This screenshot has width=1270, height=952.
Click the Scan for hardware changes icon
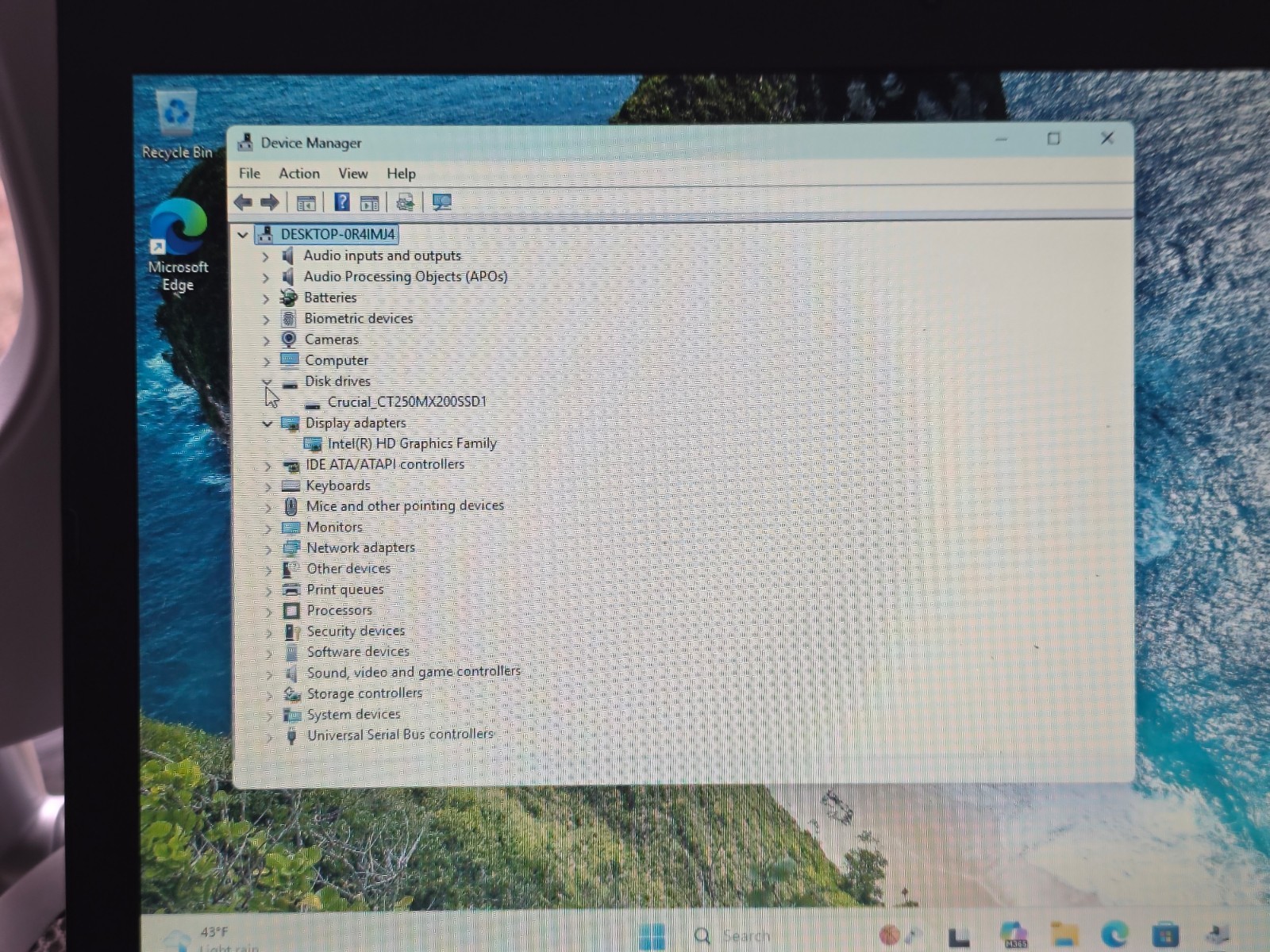click(x=442, y=202)
